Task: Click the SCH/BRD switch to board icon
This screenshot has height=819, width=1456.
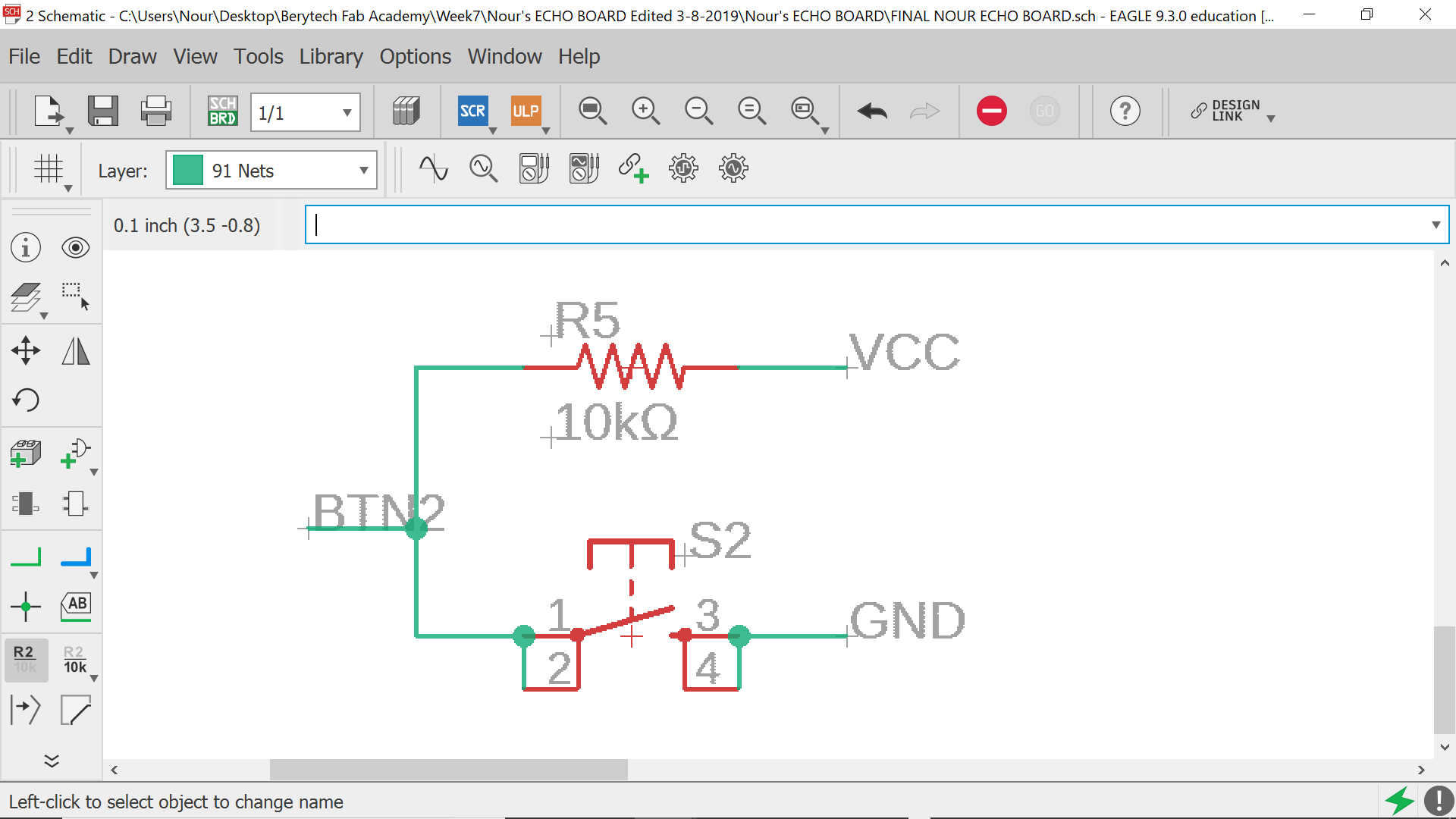Action: pos(222,111)
